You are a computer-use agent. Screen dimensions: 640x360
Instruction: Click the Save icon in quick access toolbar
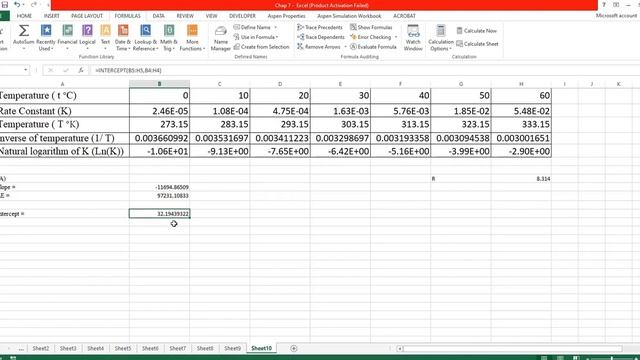click(4, 5)
